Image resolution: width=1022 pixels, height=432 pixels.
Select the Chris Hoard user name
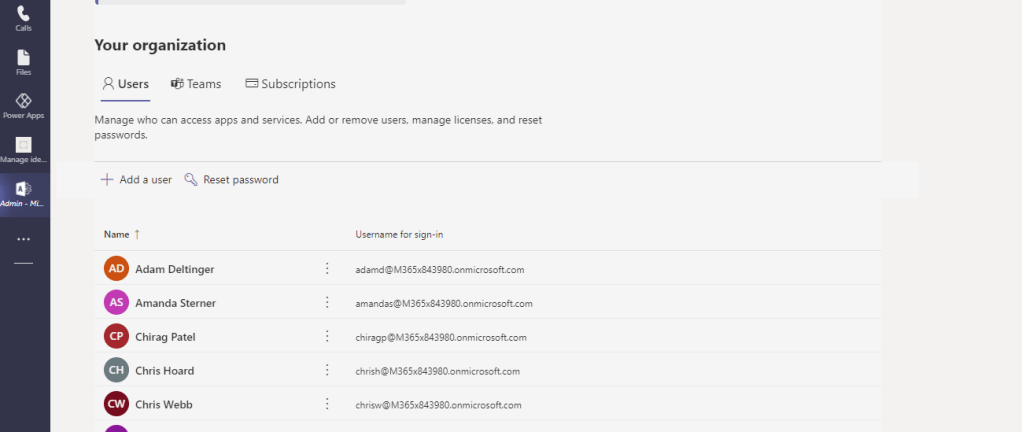[x=165, y=371]
